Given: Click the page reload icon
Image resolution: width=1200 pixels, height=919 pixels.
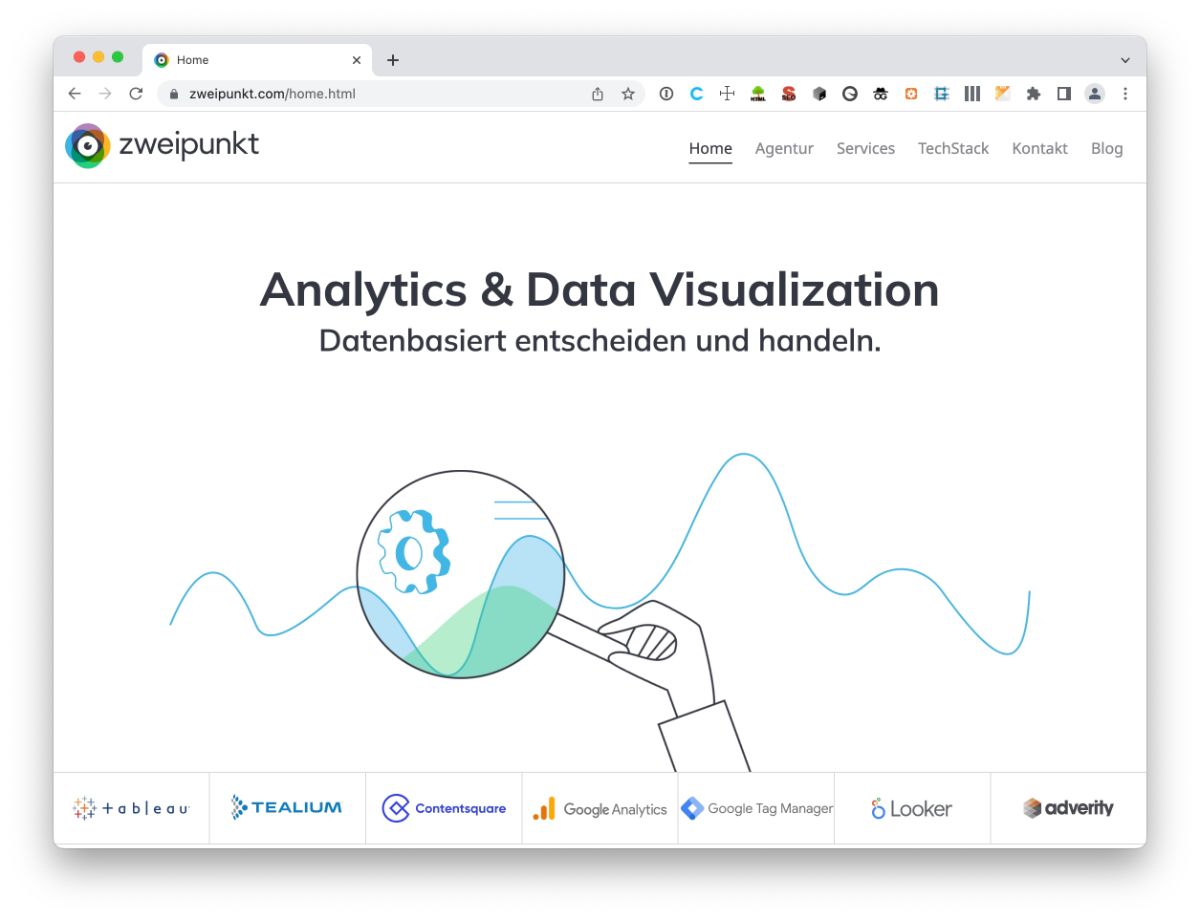Looking at the screenshot, I should coord(136,93).
